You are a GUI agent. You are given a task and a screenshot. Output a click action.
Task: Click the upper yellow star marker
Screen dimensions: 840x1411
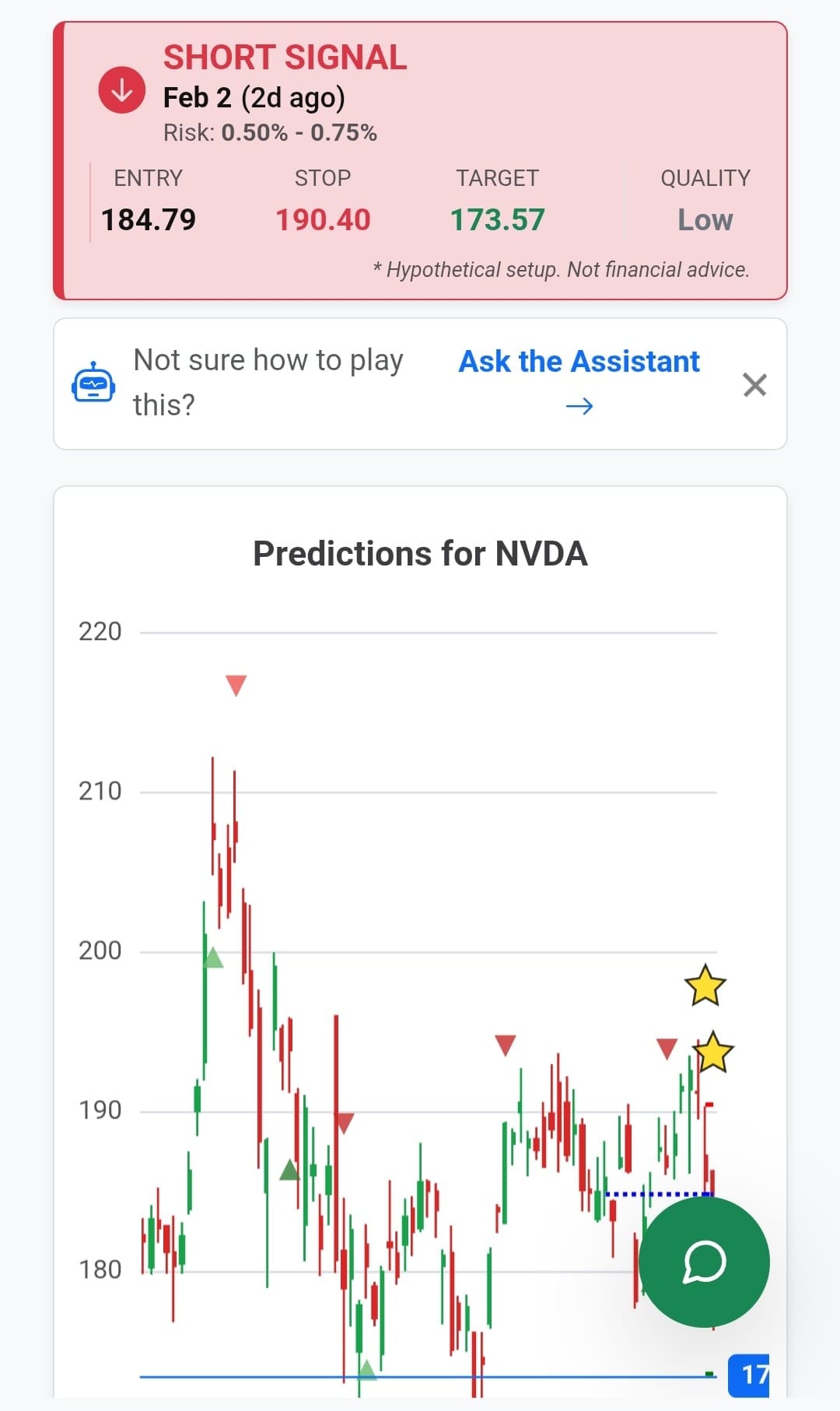tap(705, 986)
